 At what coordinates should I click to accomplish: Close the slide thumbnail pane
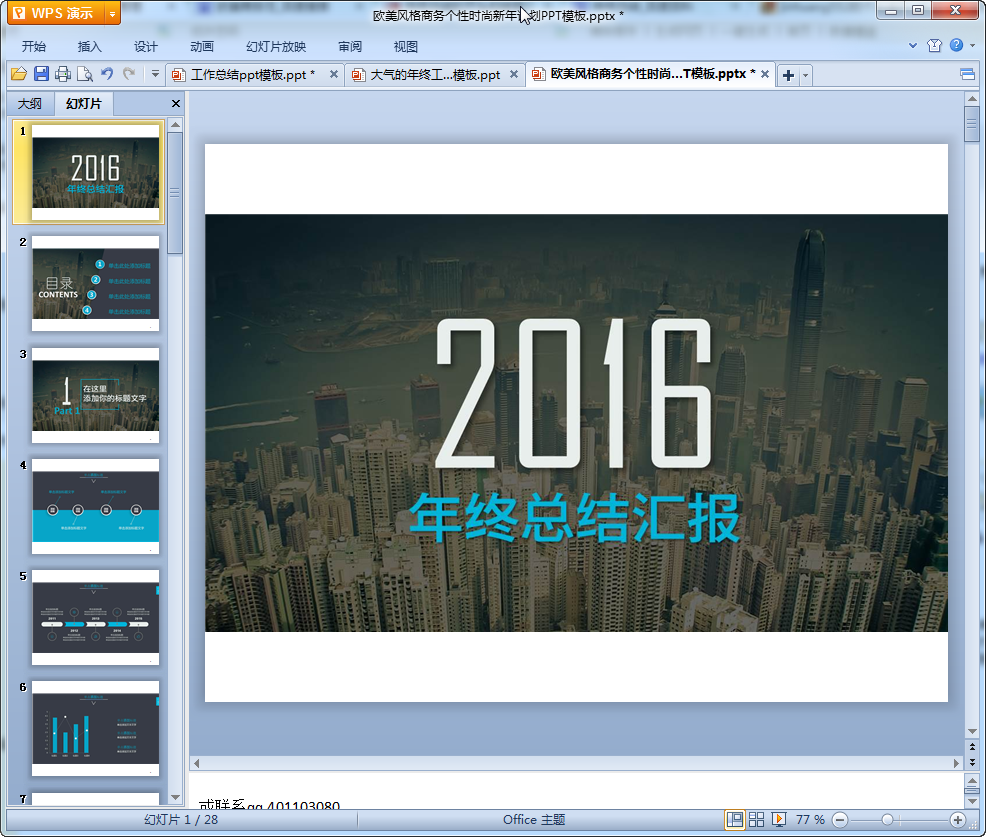tap(175, 104)
